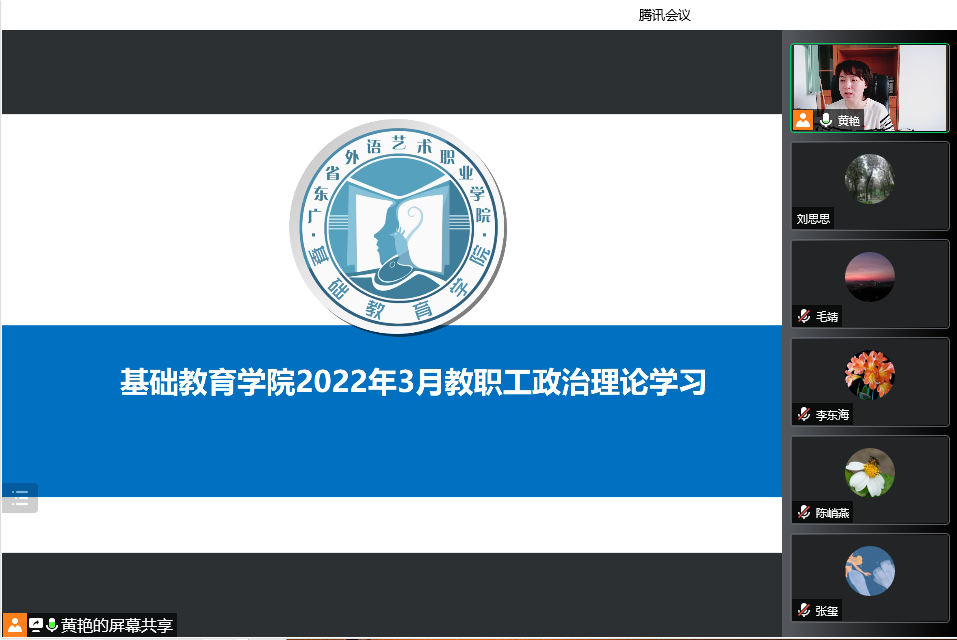Click the participant name 李东海
The image size is (957, 640).
click(832, 415)
